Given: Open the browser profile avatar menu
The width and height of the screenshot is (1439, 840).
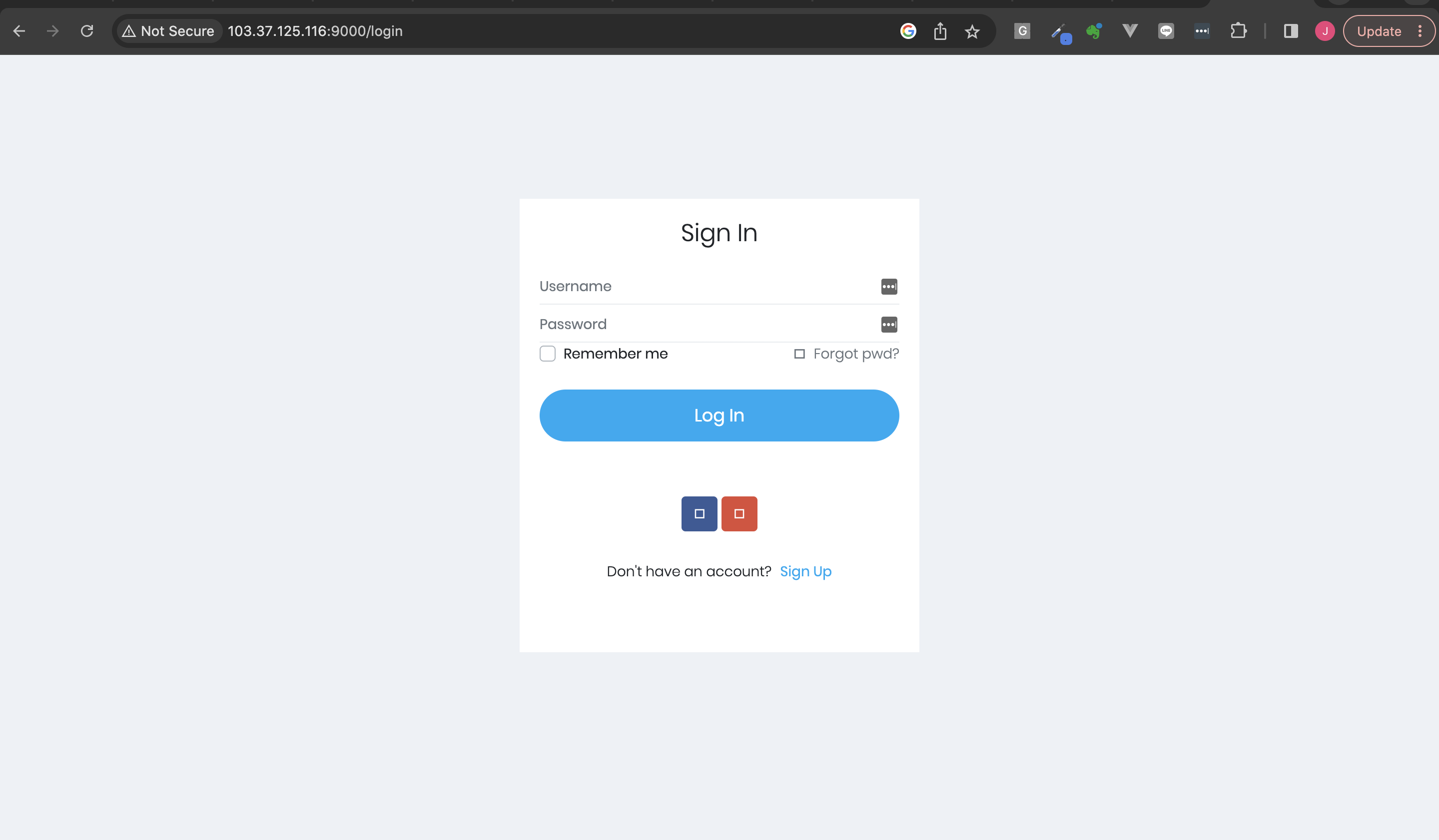Looking at the screenshot, I should [1325, 31].
